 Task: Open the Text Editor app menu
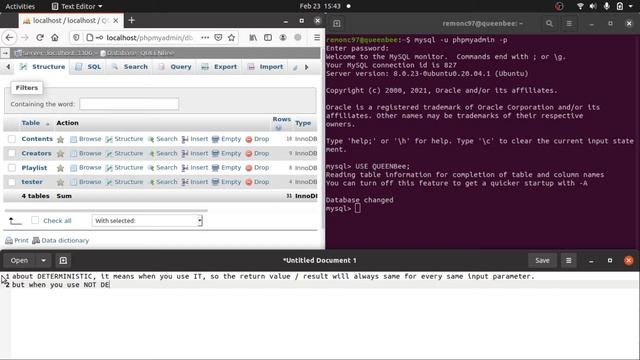point(77,6)
